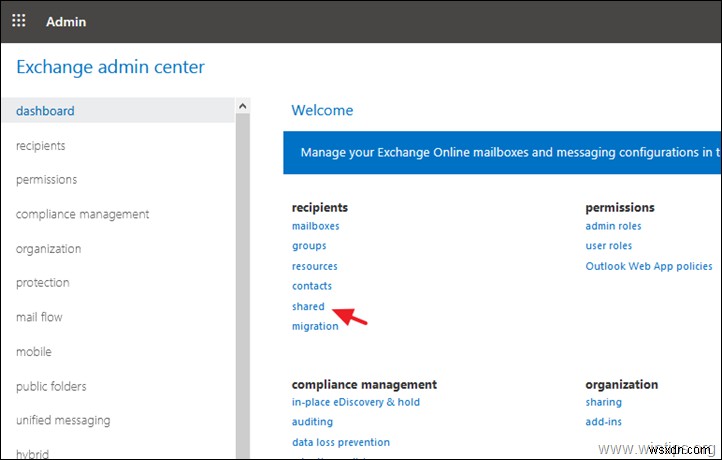
Task: Go to the contacts link
Action: tap(312, 286)
